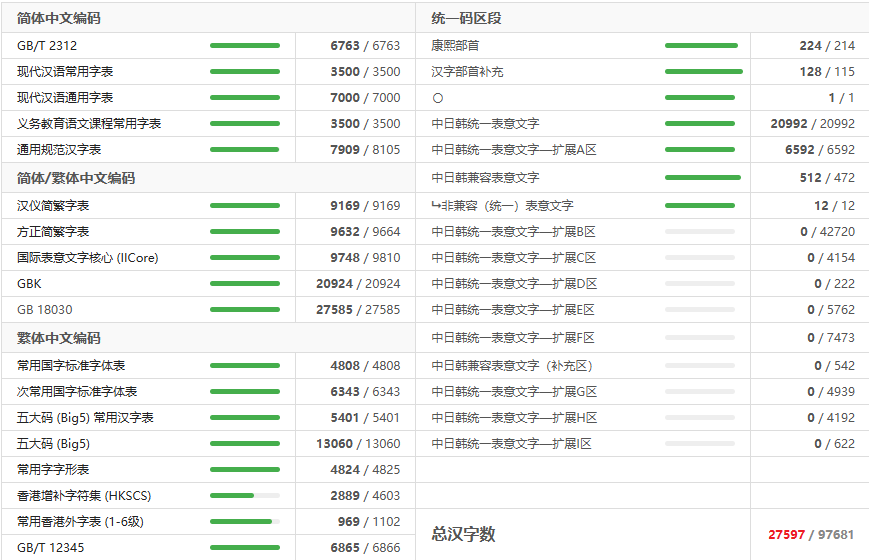869x560 pixels.
Task: Select the 非兼容（统一）表意文字 sub-row
Action: click(503, 206)
